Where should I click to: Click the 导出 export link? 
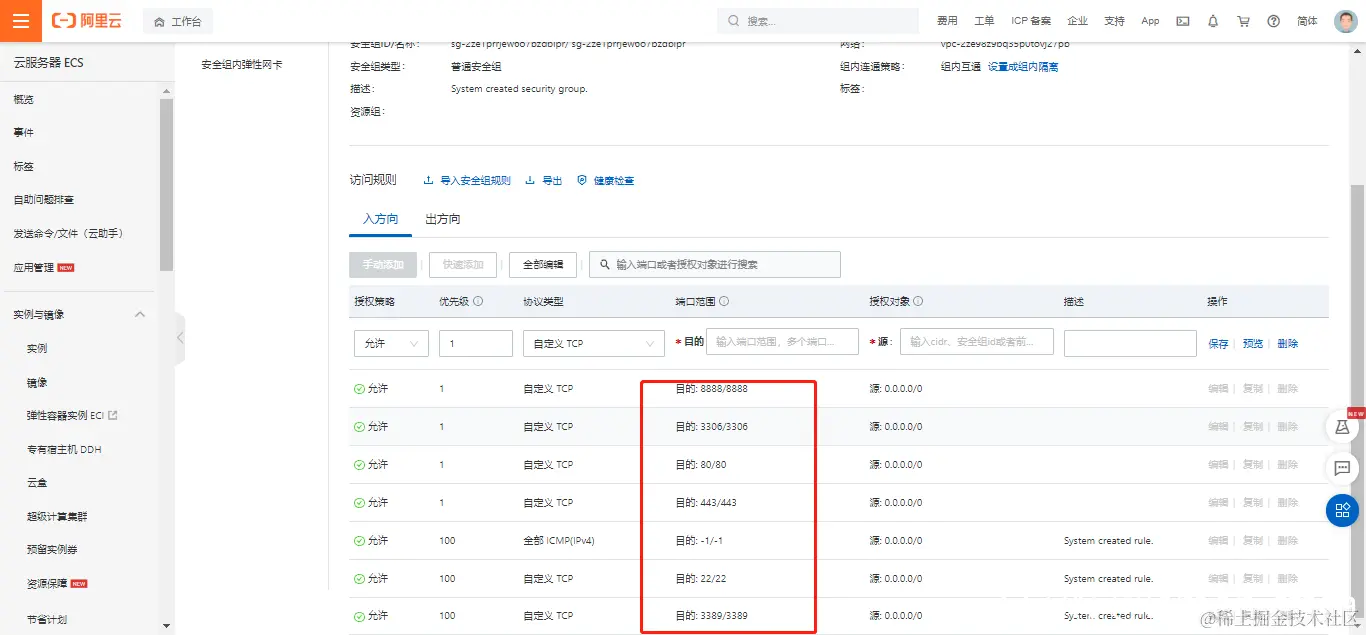click(x=544, y=180)
